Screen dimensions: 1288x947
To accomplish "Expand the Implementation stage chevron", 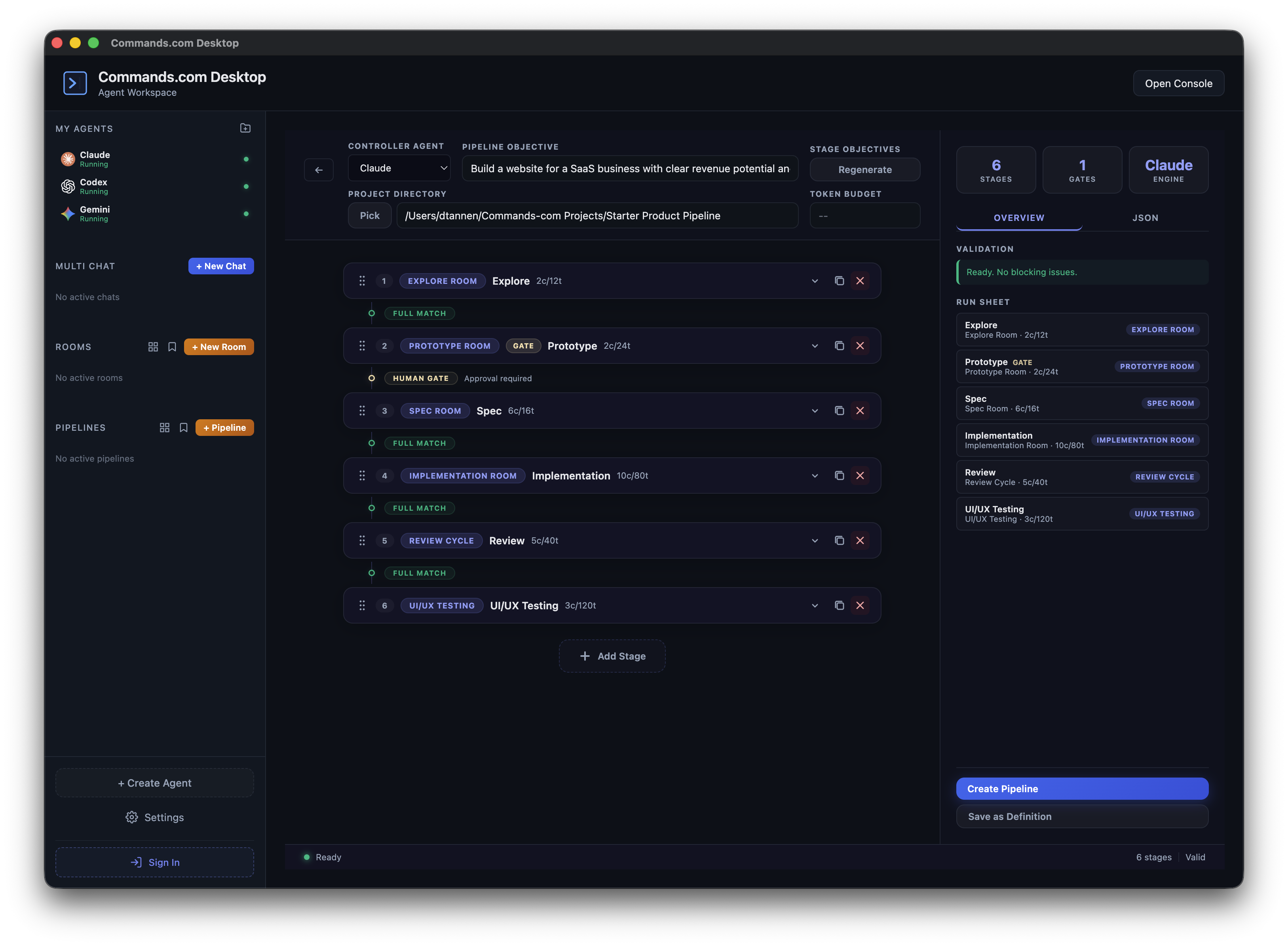I will (x=815, y=475).
